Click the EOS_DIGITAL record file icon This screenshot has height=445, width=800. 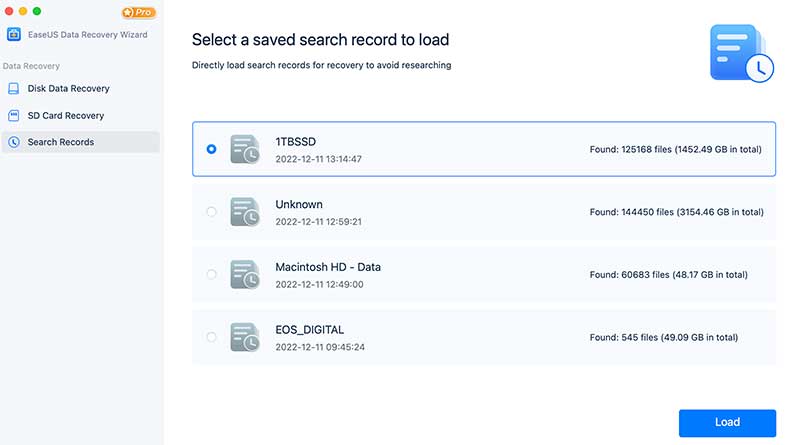tap(244, 337)
